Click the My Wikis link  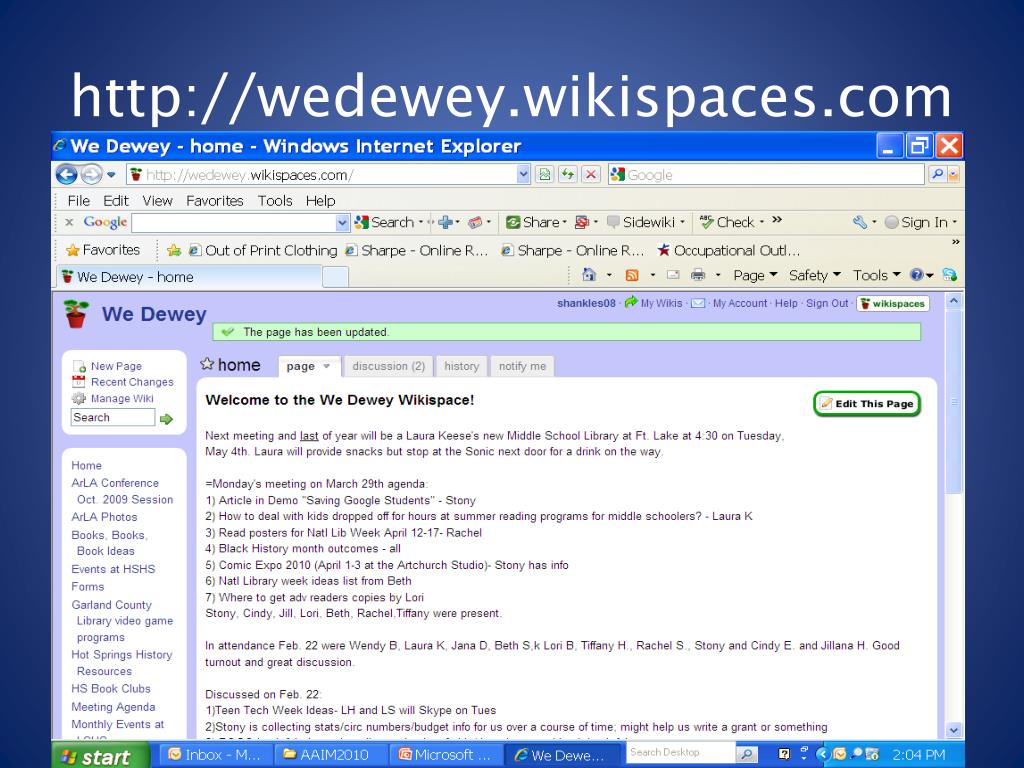pos(661,303)
